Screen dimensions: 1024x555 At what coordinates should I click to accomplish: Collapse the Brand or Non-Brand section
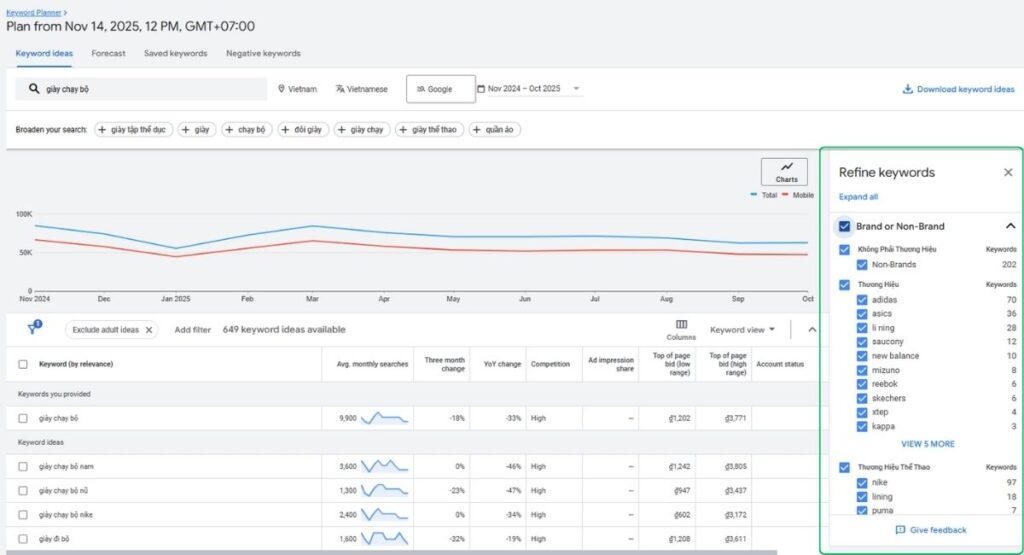point(1009,226)
